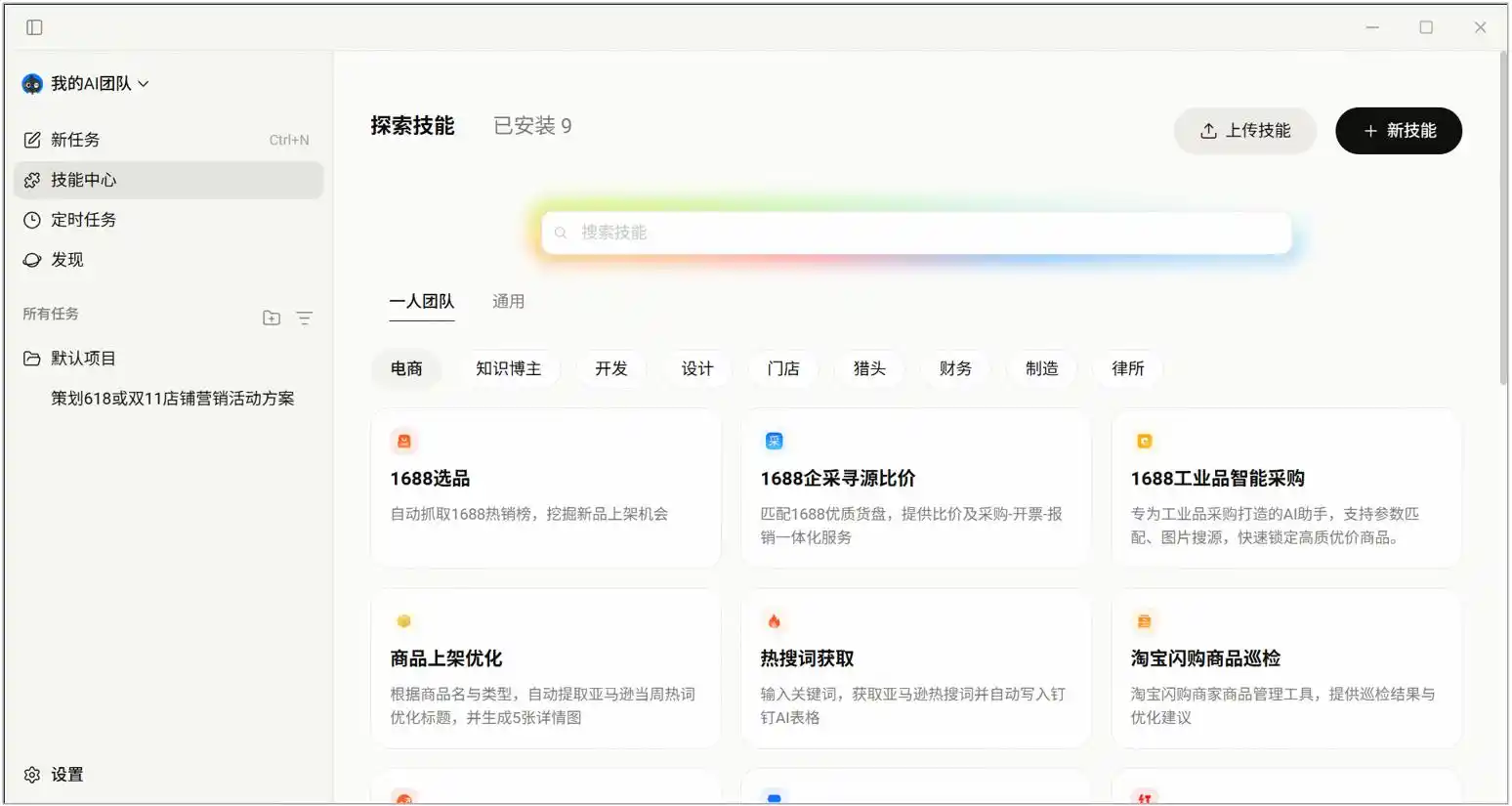Open task 策划618或双11店铺营销活动方案
Image resolution: width=1512 pixels, height=806 pixels.
click(x=173, y=399)
